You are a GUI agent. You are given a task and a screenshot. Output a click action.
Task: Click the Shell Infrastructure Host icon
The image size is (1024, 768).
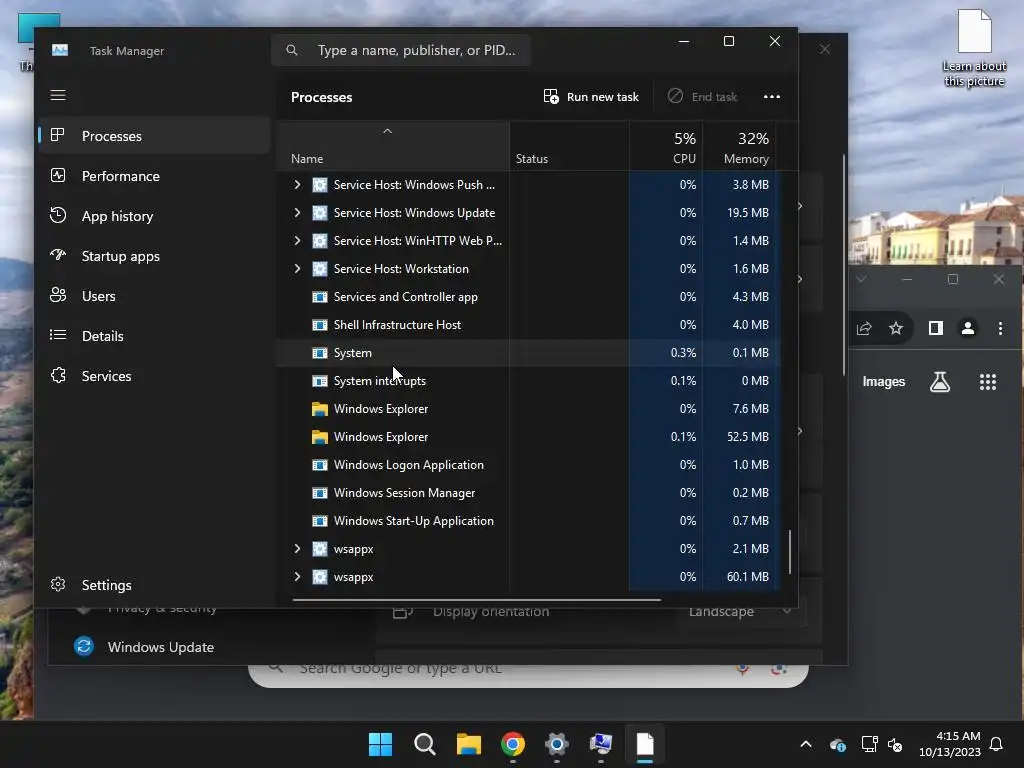pyautogui.click(x=319, y=325)
